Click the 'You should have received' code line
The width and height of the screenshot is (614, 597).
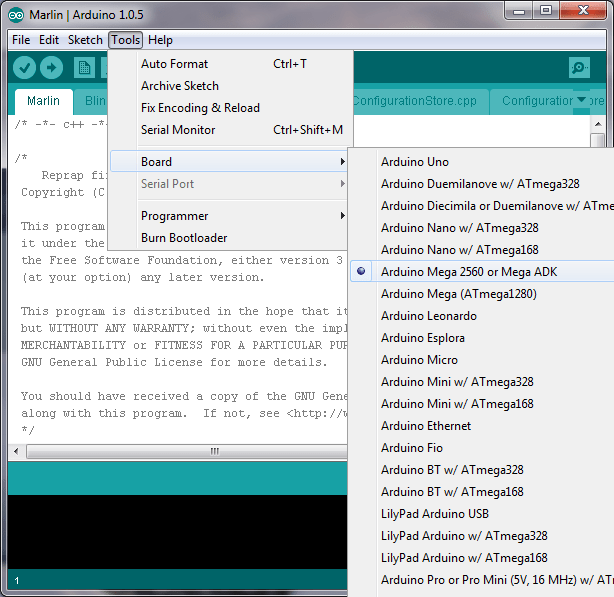click(184, 396)
